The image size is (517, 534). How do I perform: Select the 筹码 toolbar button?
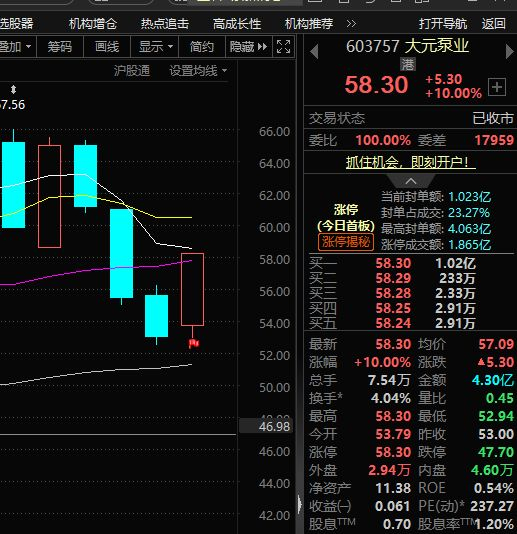pos(60,47)
